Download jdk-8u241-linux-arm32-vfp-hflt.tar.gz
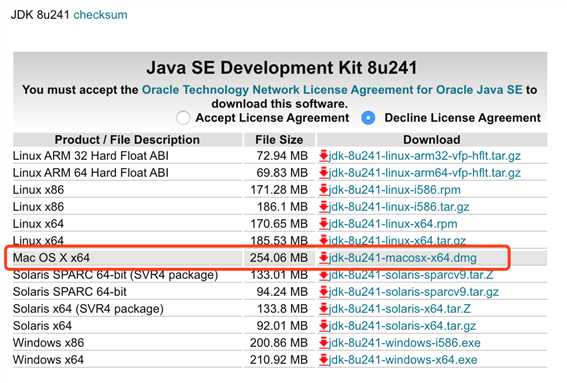Image resolution: width=567 pixels, height=383 pixels. tap(425, 156)
